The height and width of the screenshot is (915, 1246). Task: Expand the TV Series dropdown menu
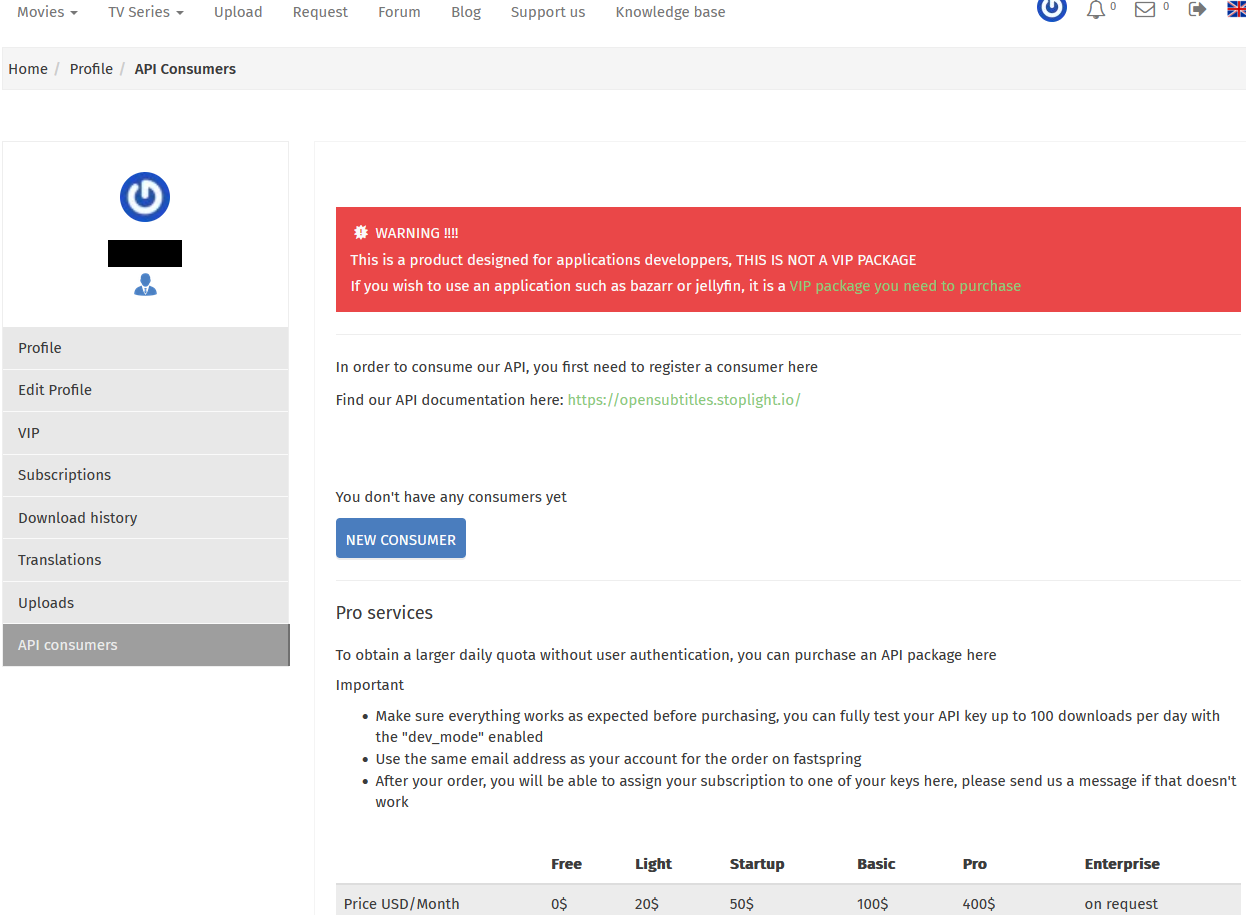(145, 12)
